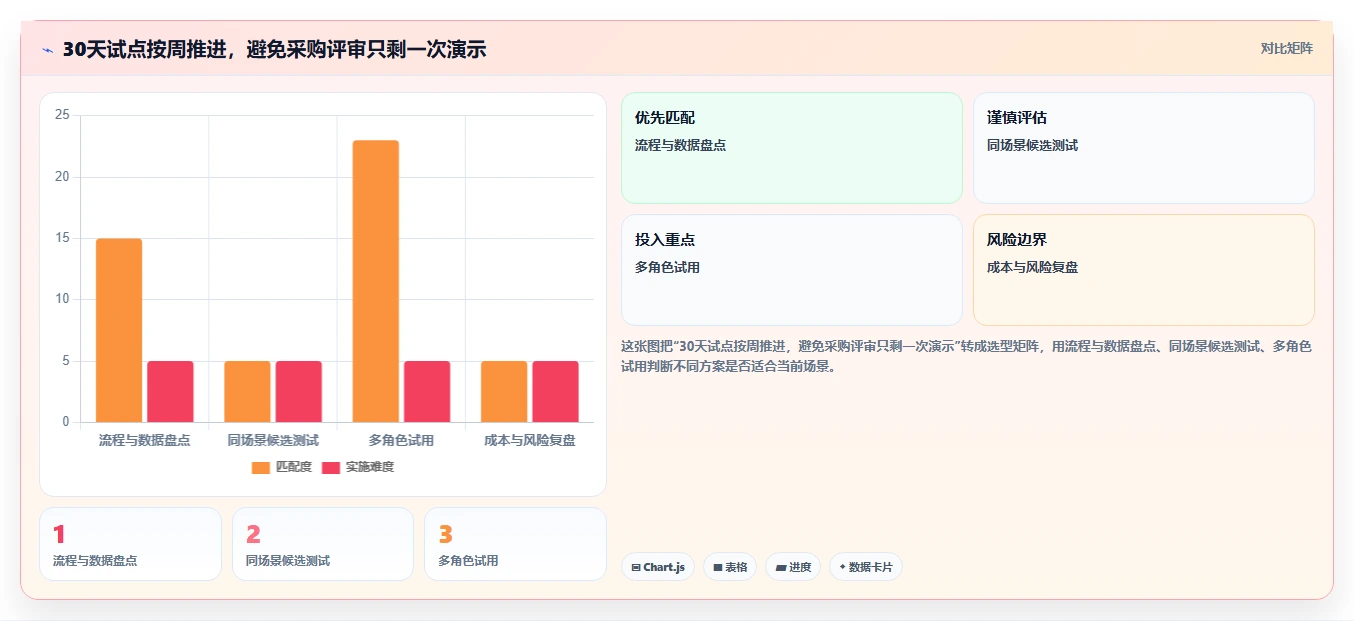This screenshot has width=1354, height=621.
Task: Click the y-axis value 20
Action: pyautogui.click(x=62, y=177)
